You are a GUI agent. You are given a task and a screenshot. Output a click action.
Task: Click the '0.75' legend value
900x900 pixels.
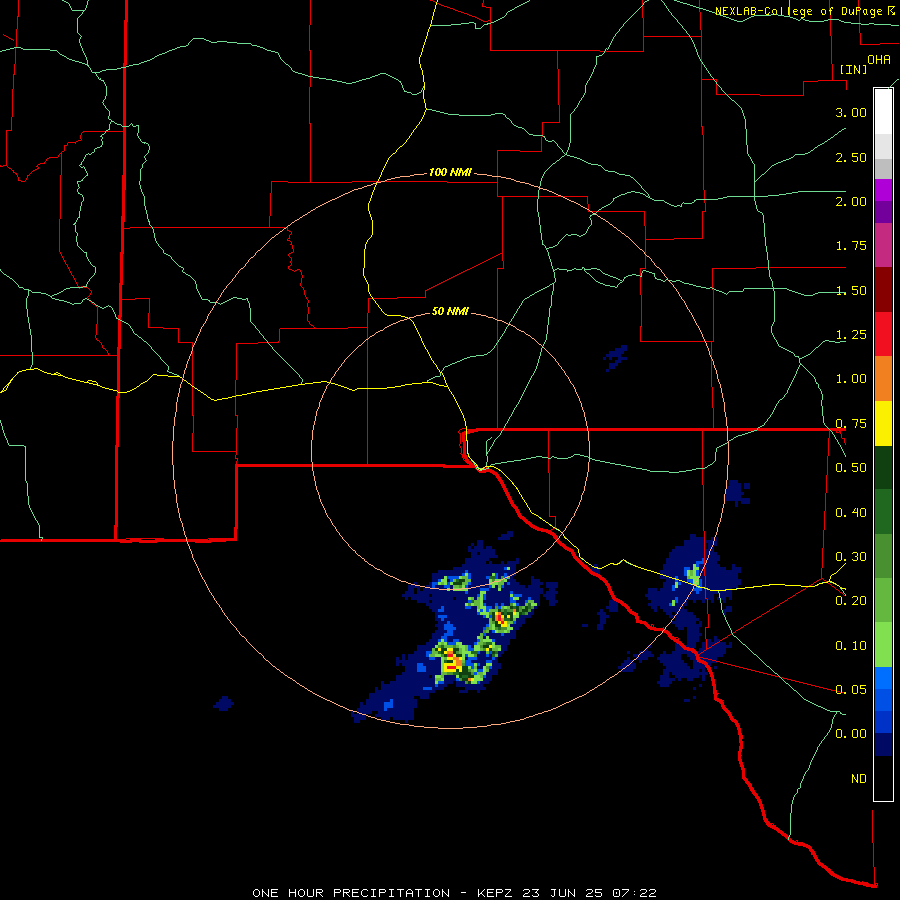(851, 424)
